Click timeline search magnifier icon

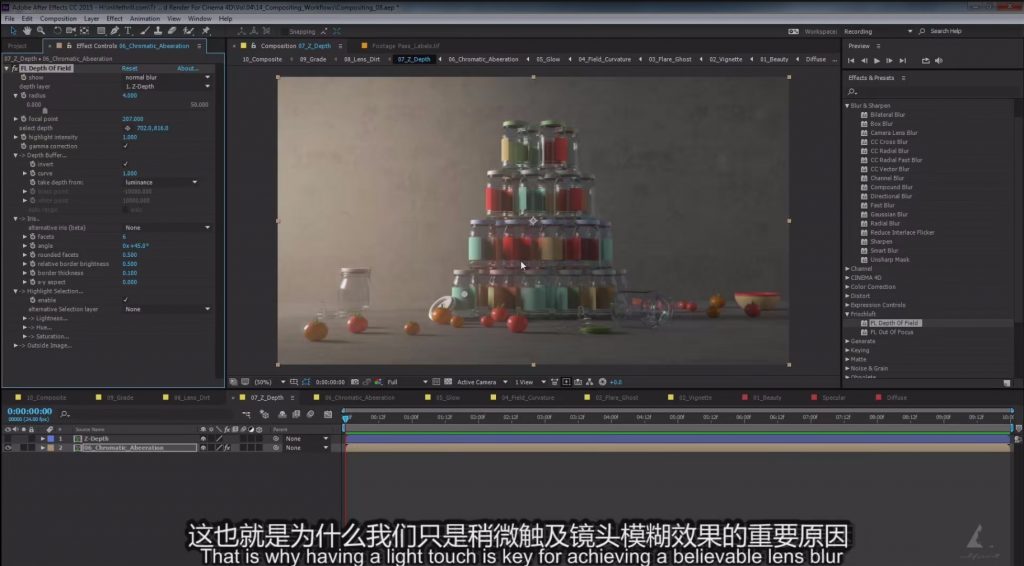point(65,414)
